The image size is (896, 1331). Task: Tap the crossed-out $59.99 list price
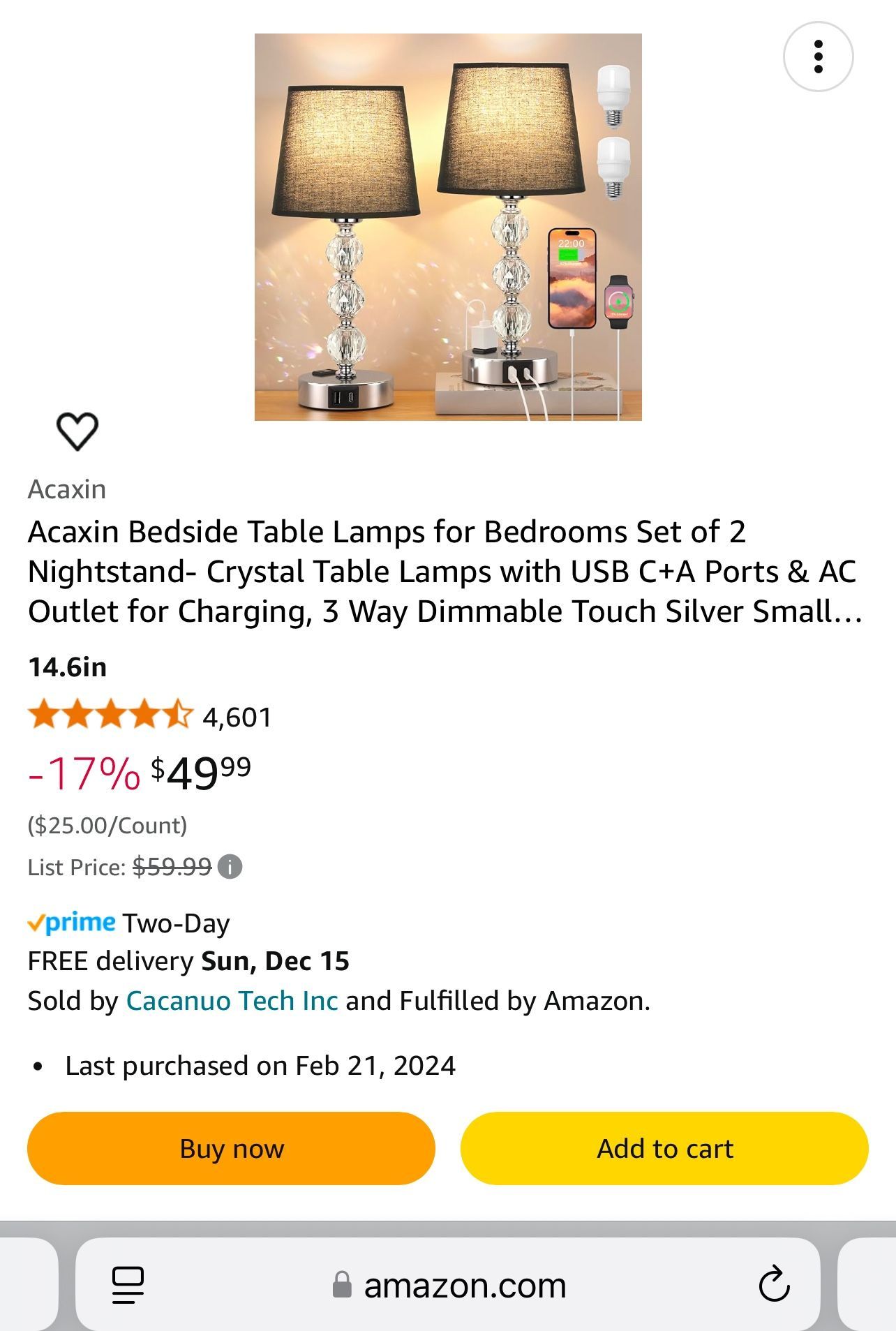click(172, 867)
